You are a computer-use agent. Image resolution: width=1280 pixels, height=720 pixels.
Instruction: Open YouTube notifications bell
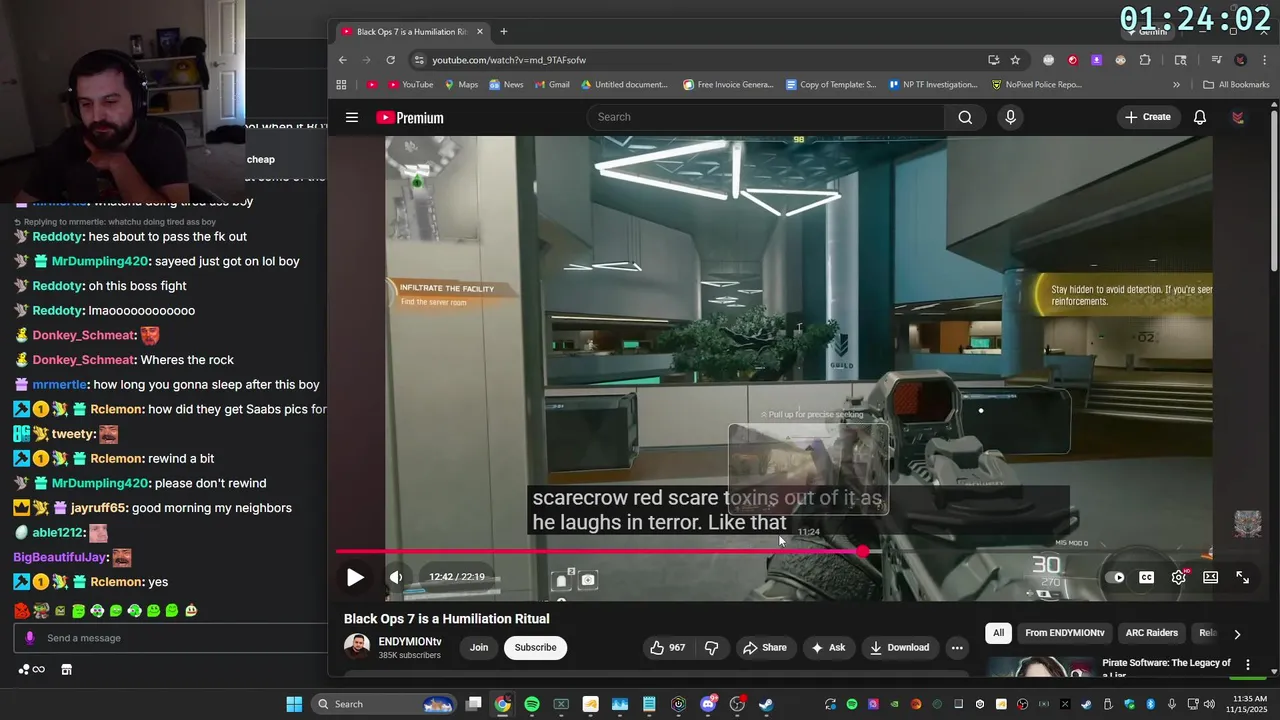[x=1200, y=117]
